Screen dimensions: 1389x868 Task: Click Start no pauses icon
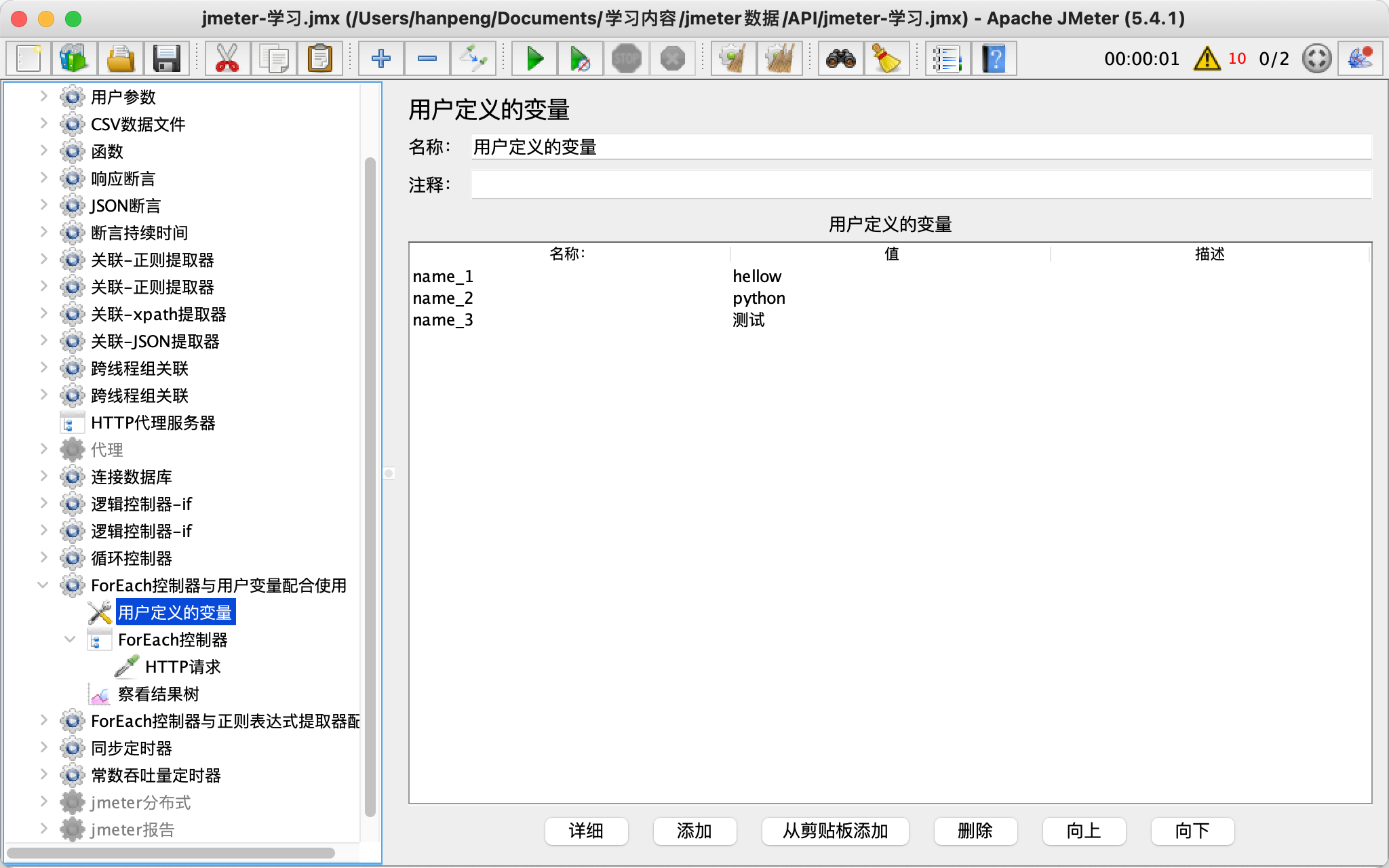tap(580, 59)
